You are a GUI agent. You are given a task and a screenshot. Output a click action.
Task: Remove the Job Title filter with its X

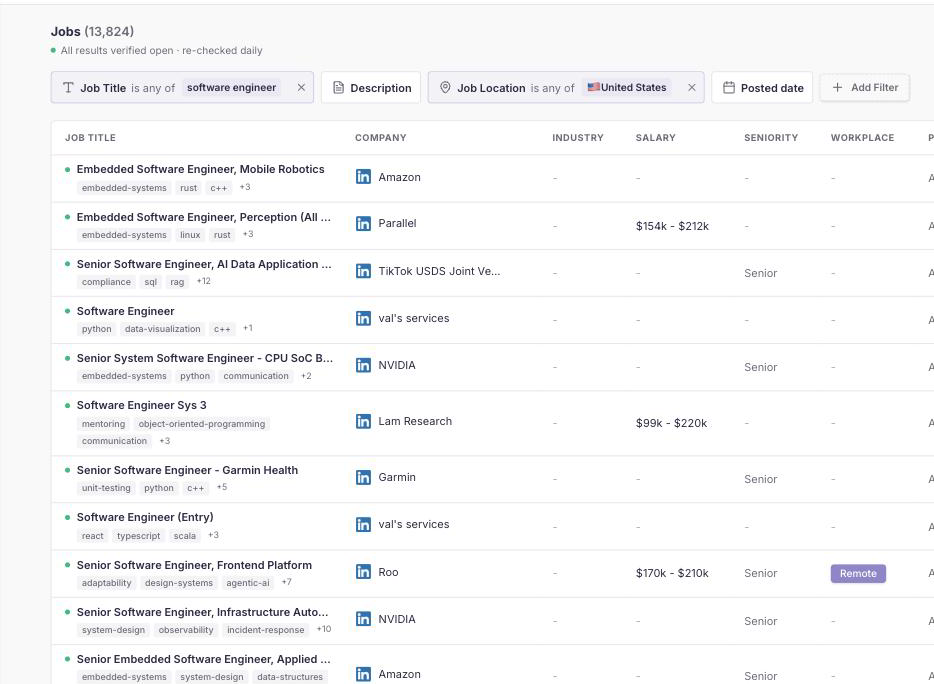(x=301, y=88)
